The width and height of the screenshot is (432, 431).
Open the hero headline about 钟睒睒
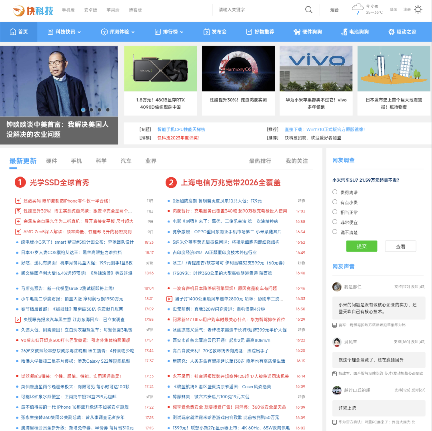(x=57, y=129)
